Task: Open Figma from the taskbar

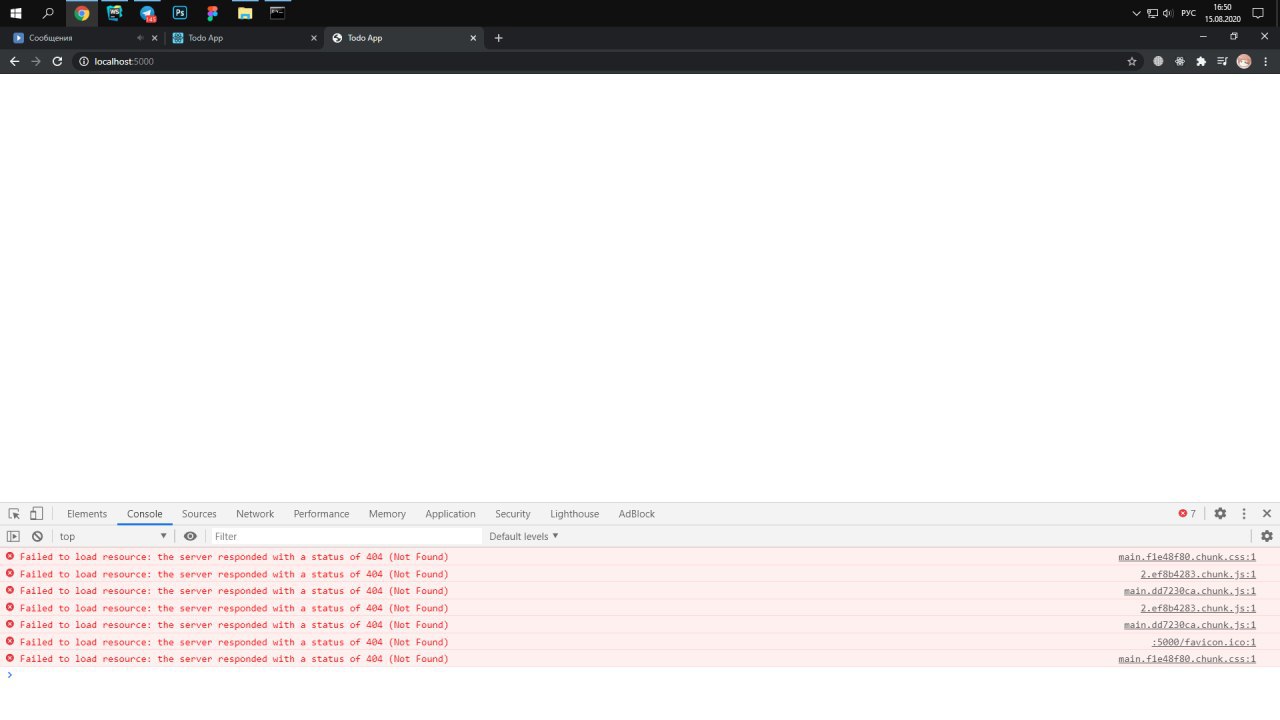Action: pyautogui.click(x=212, y=13)
